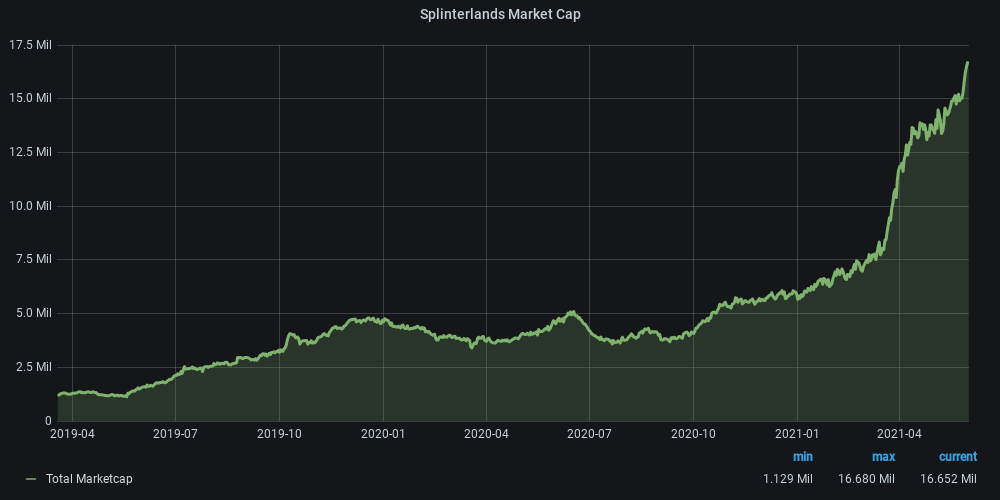Sort legend by current column
Viewport: 1000px width, 500px height.
pyautogui.click(x=957, y=457)
